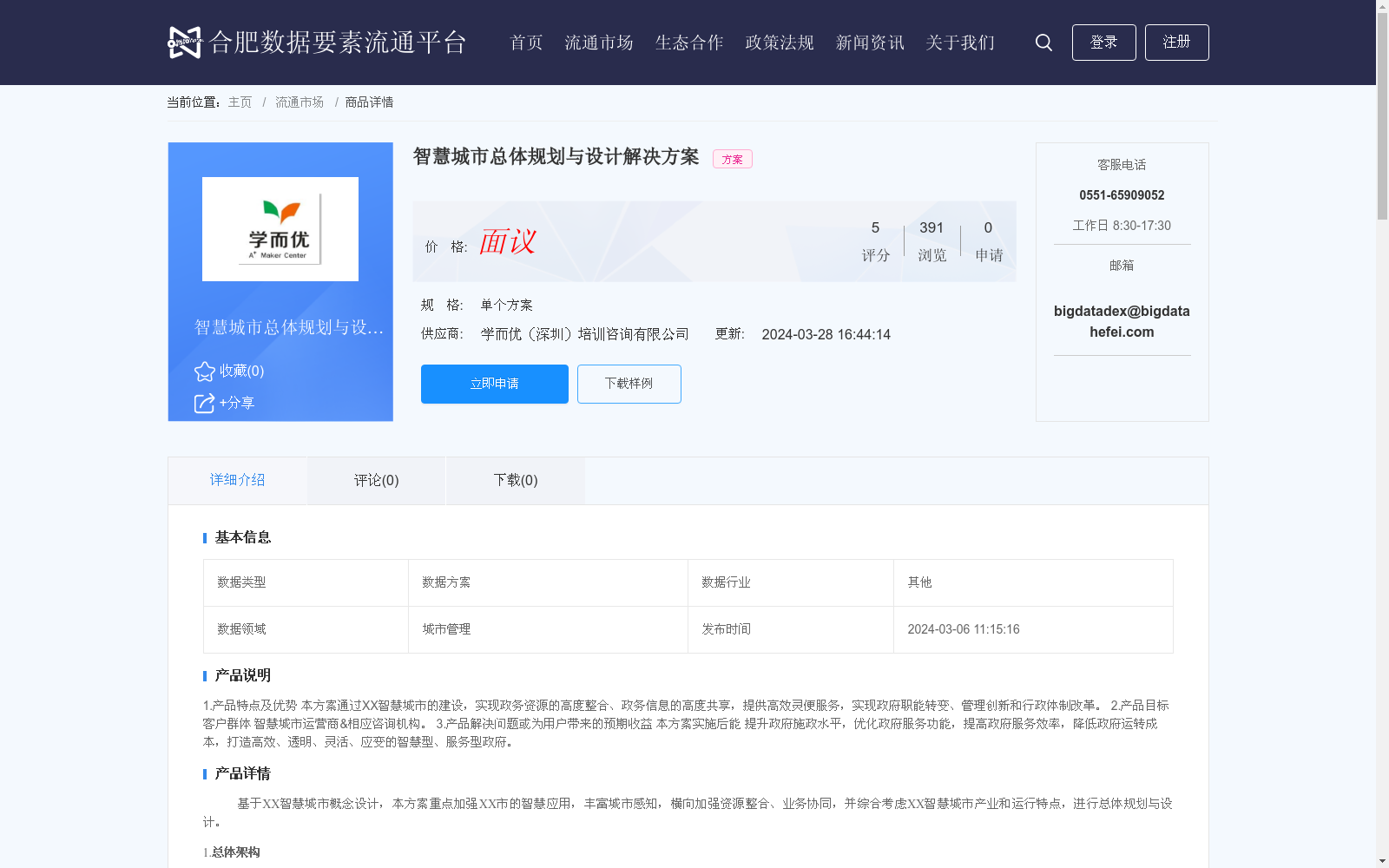Image resolution: width=1389 pixels, height=868 pixels.
Task: Click the 学而优 product thumbnail image
Action: coord(280,228)
